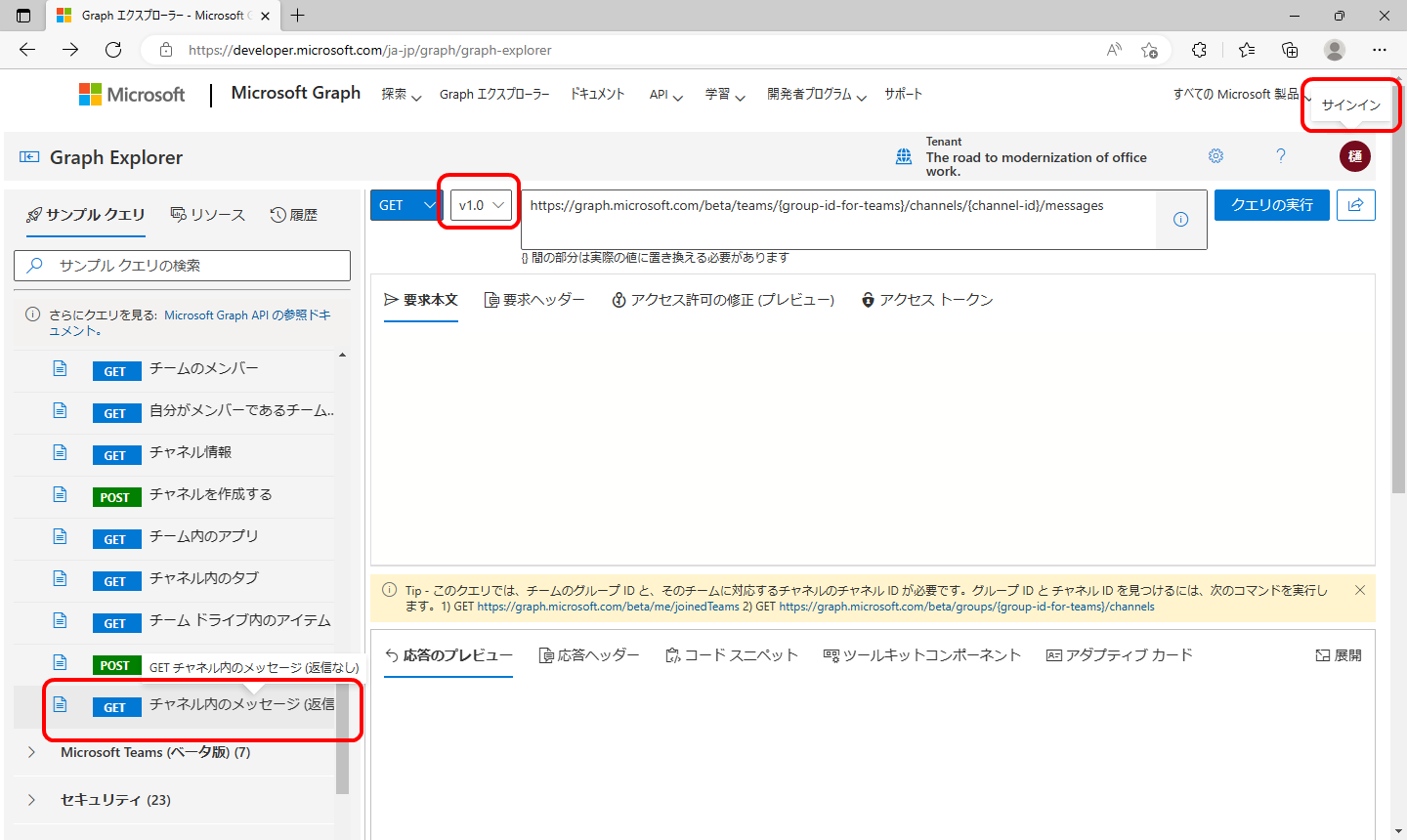1407x840 pixels.
Task: Open browser collections icon
Action: [x=1290, y=50]
